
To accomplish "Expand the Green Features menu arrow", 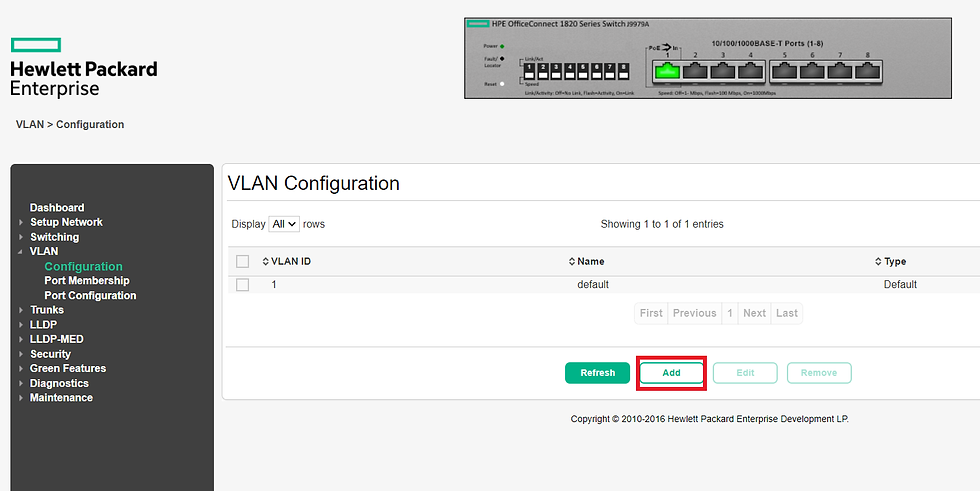I will pos(21,369).
